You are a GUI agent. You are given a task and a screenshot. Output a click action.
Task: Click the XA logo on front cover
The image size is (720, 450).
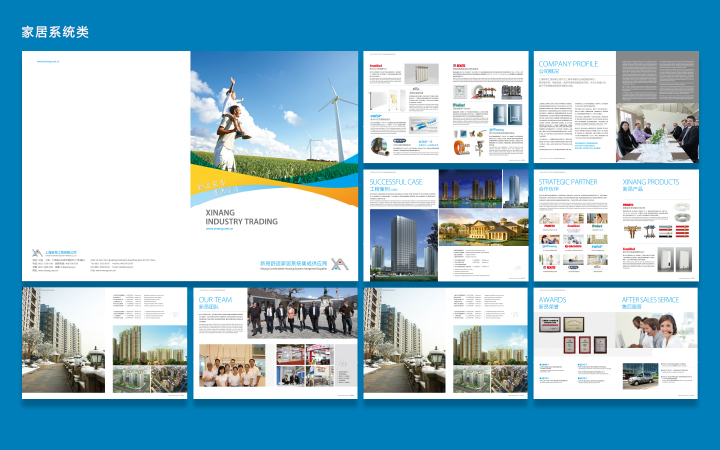(341, 265)
